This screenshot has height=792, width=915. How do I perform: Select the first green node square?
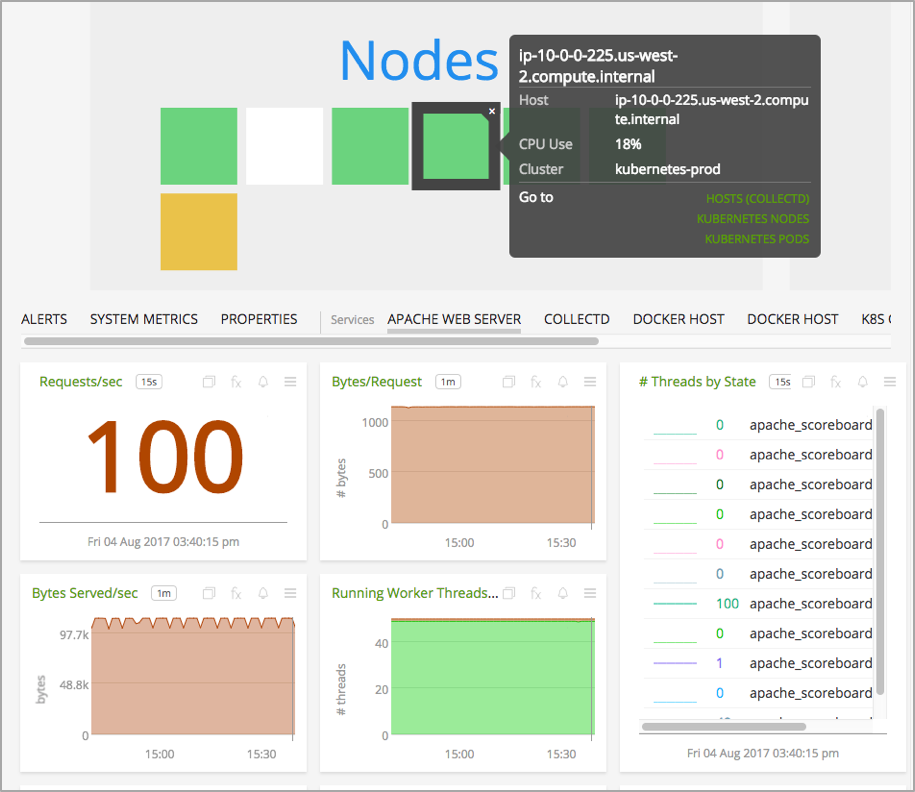coord(199,146)
